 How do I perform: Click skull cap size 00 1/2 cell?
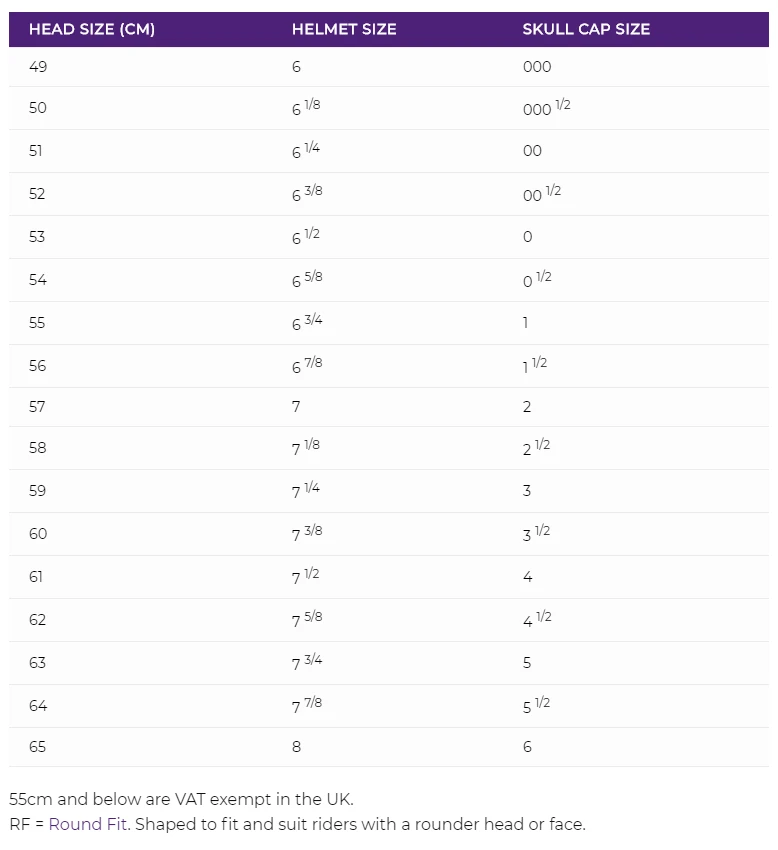point(541,194)
